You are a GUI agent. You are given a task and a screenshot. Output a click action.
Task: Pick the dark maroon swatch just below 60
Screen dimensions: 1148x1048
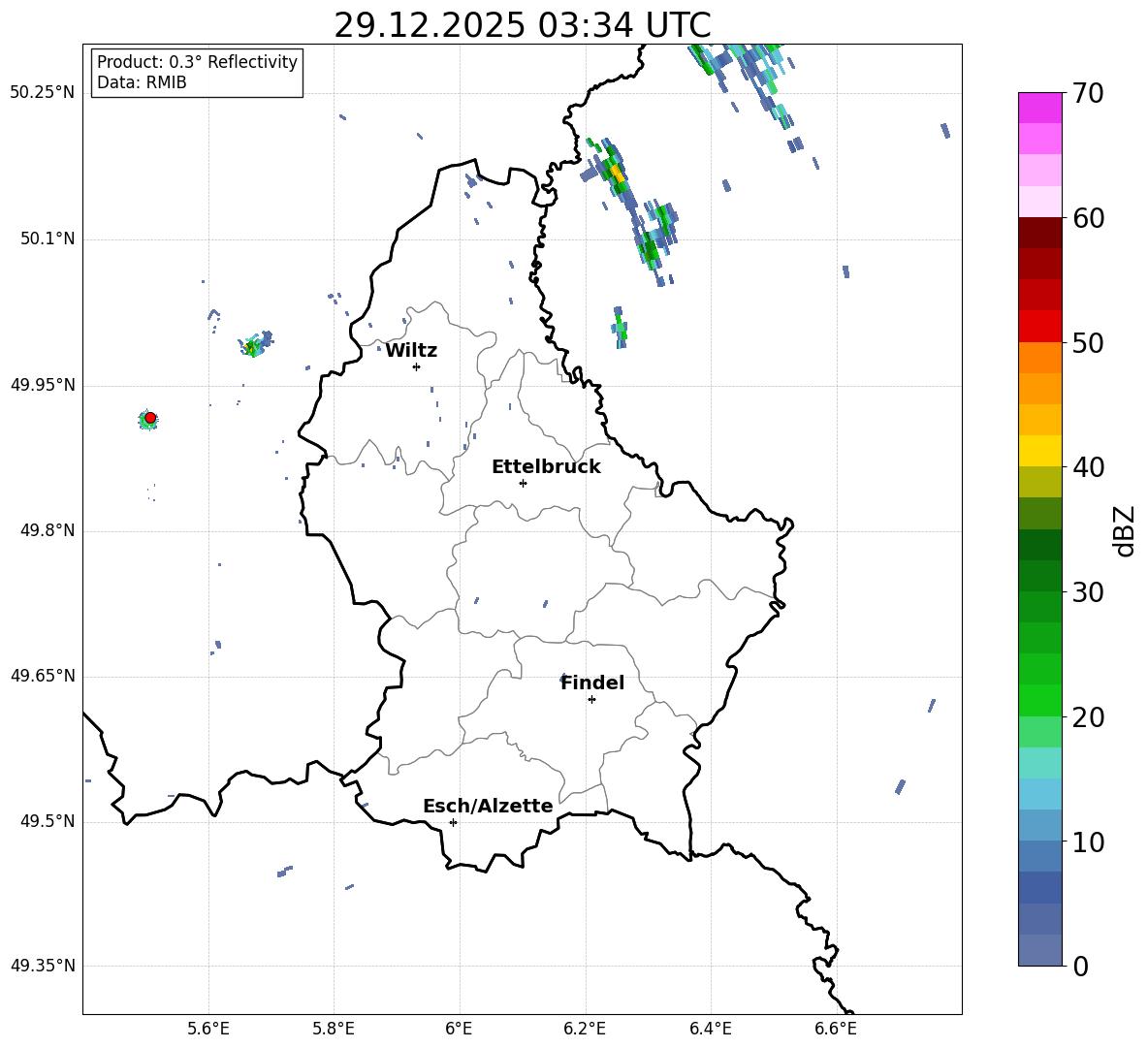[x=1040, y=233]
